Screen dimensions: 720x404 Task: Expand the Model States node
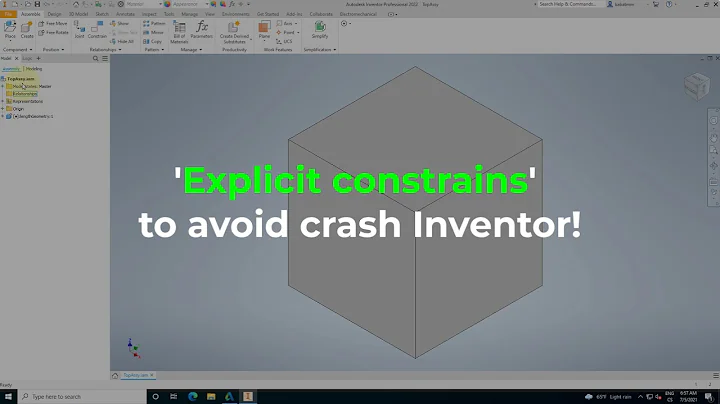(3, 86)
